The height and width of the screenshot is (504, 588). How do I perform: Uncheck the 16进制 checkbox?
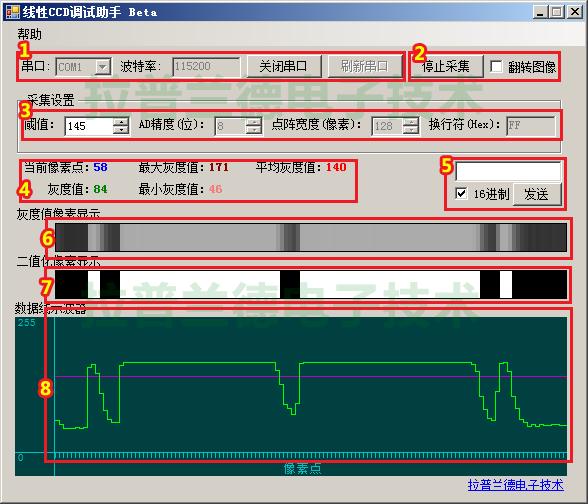[461, 194]
